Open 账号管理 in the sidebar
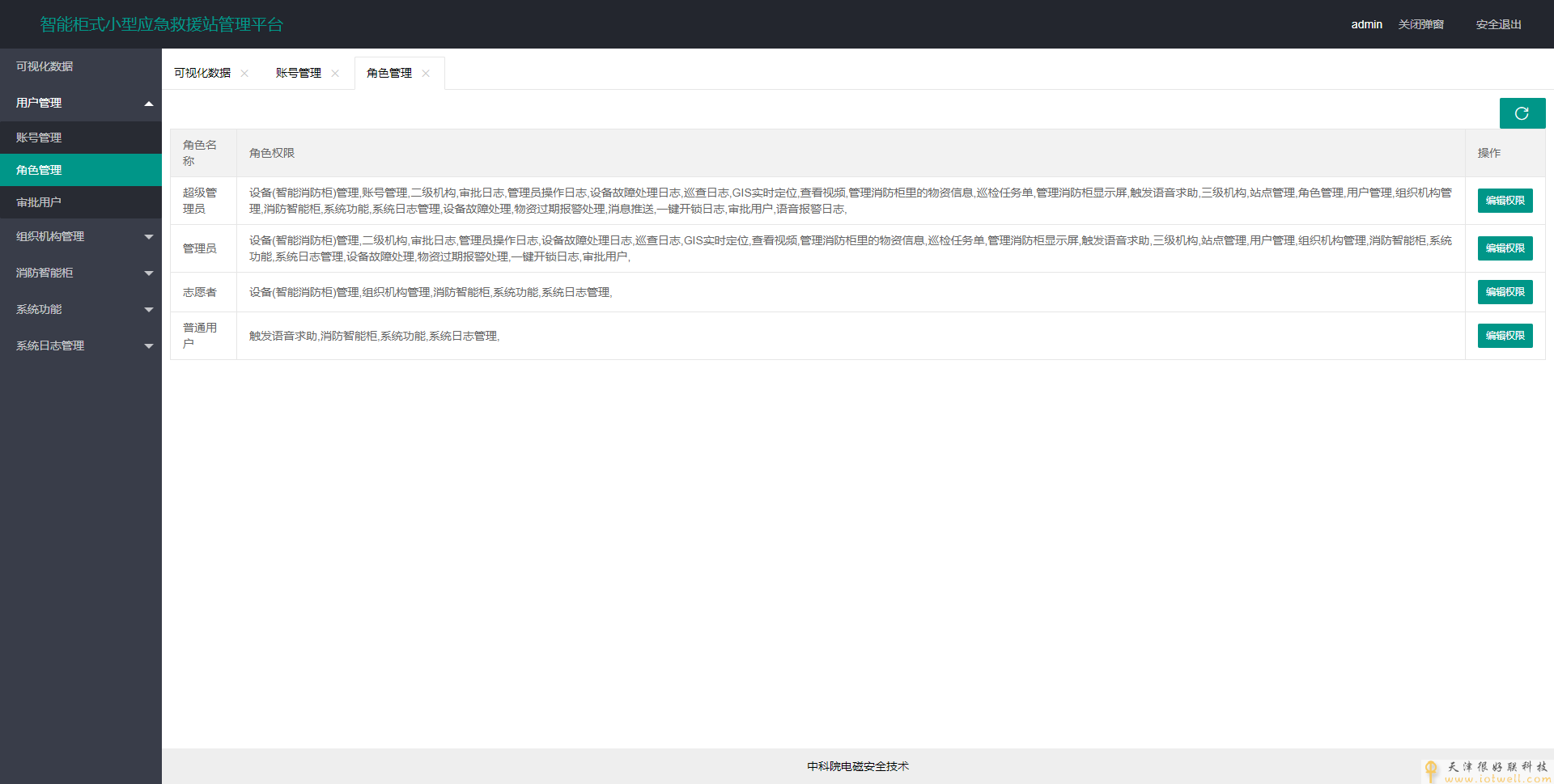Viewport: 1554px width, 784px height. [x=81, y=138]
